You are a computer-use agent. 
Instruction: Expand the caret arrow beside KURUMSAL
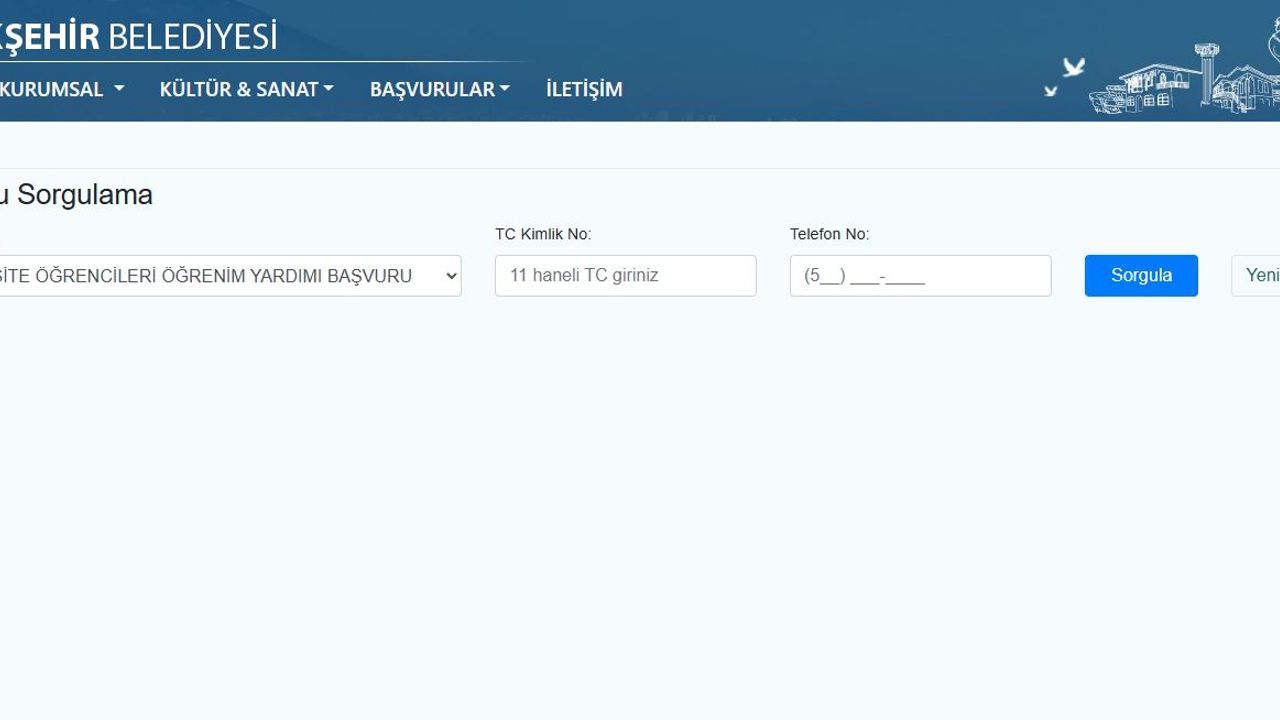119,89
